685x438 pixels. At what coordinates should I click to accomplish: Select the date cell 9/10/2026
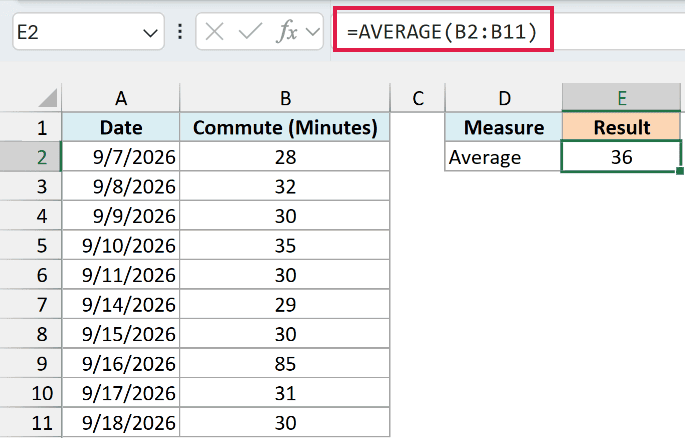[121, 245]
